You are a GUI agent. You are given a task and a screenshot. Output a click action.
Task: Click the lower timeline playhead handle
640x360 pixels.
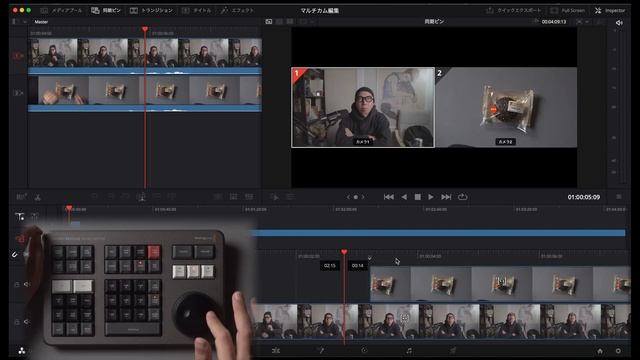[x=344, y=252]
